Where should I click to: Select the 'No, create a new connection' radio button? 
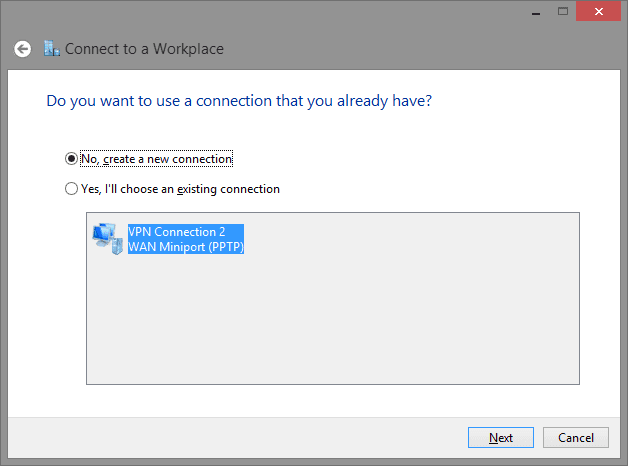point(71,159)
